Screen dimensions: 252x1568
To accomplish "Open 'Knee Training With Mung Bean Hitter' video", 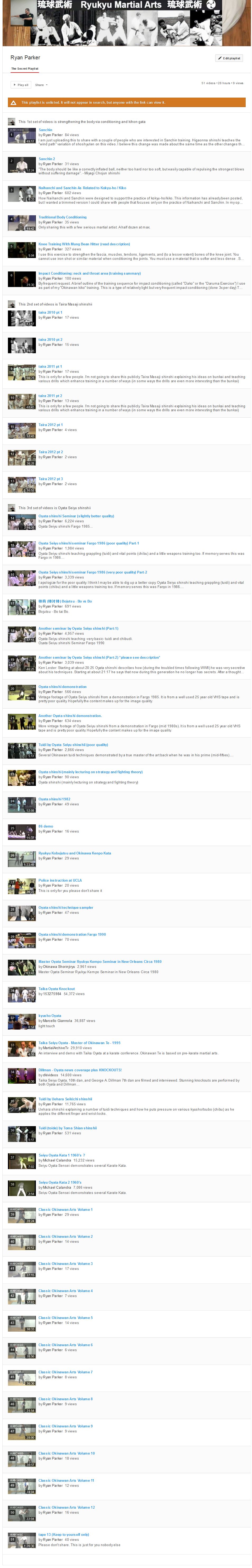I will [84, 244].
